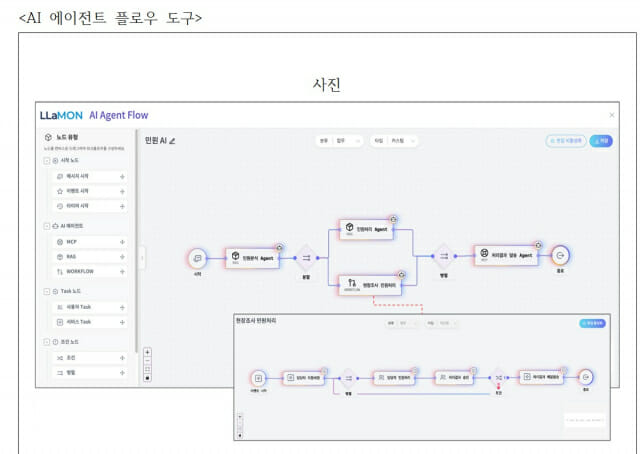Select the first split diamond node
Image resolution: width=640 pixels, height=454 pixels.
pyautogui.click(x=306, y=258)
